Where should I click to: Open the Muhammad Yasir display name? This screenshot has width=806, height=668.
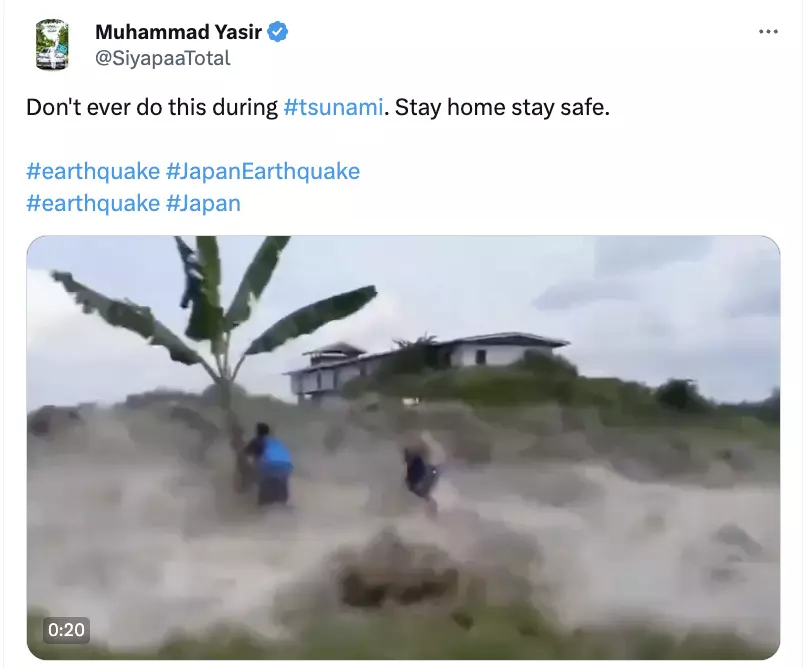[x=178, y=32]
